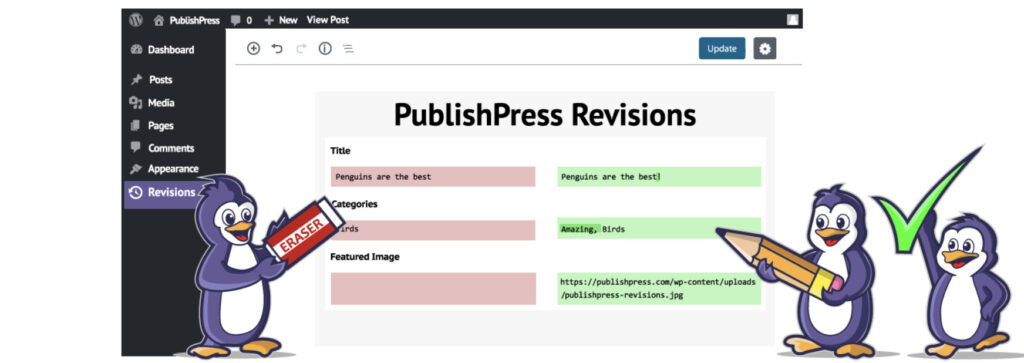
Task: Click the PublishPress home icon
Action: click(x=159, y=20)
